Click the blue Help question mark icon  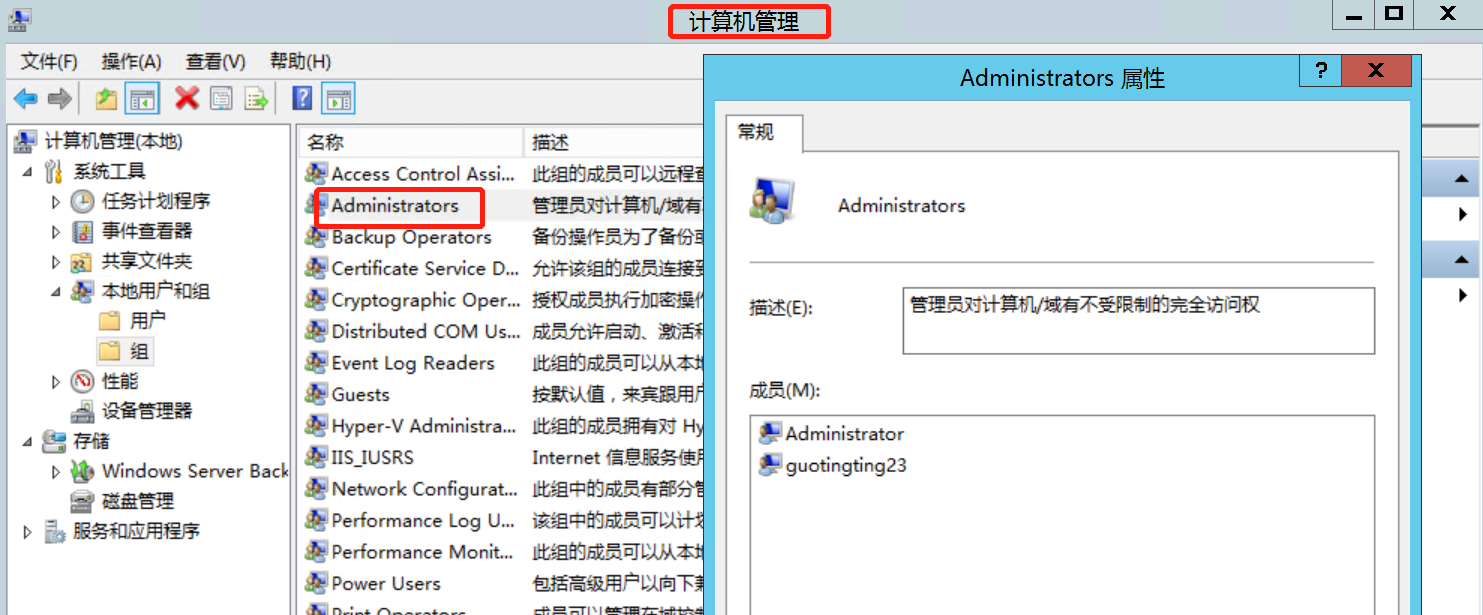(302, 98)
